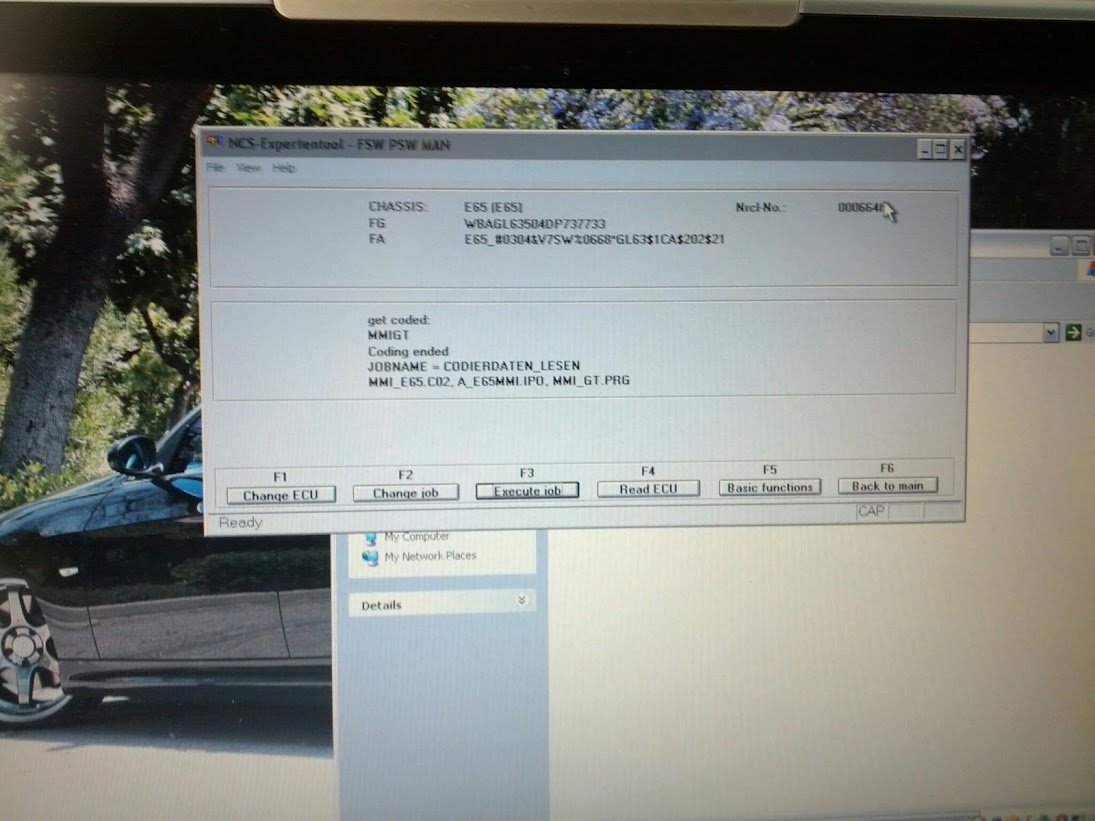1095x821 pixels.
Task: Click the F4 Read ECU button
Action: pyautogui.click(x=648, y=489)
